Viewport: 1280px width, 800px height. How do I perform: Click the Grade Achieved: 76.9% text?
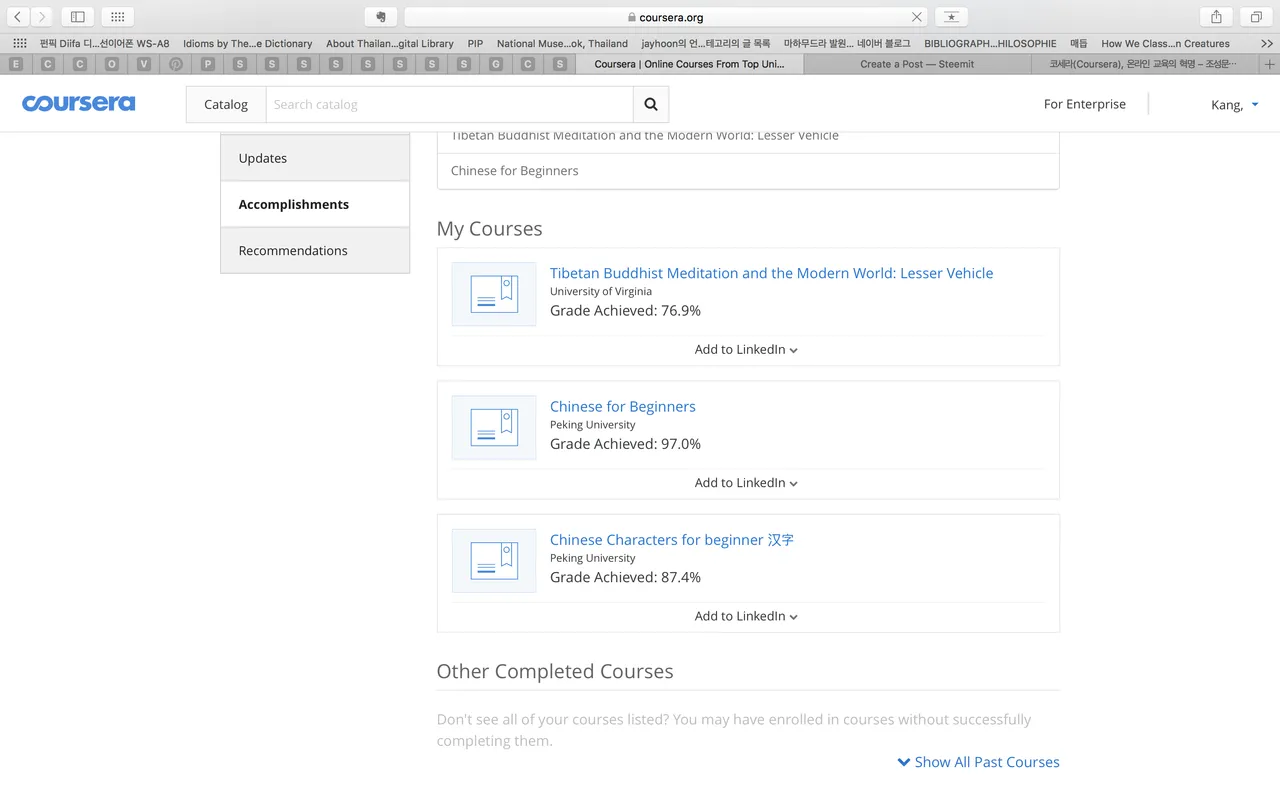click(x=625, y=311)
